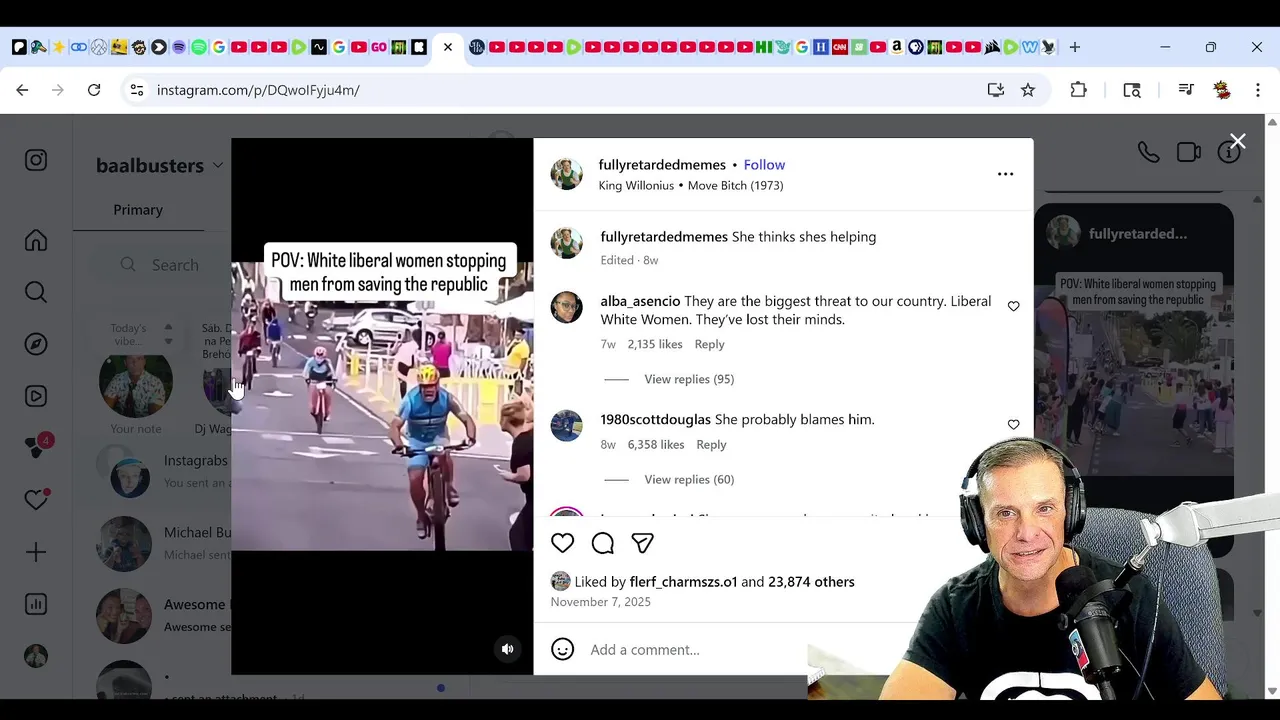Click November 7, 2025 post date
1280x720 pixels.
(x=600, y=602)
